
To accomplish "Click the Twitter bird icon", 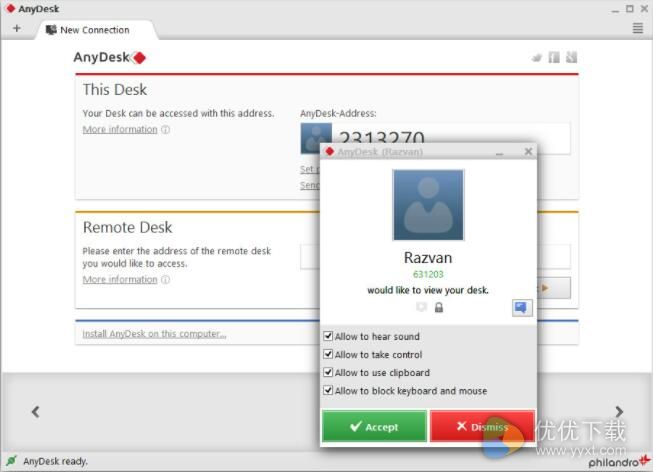I will 537,57.
